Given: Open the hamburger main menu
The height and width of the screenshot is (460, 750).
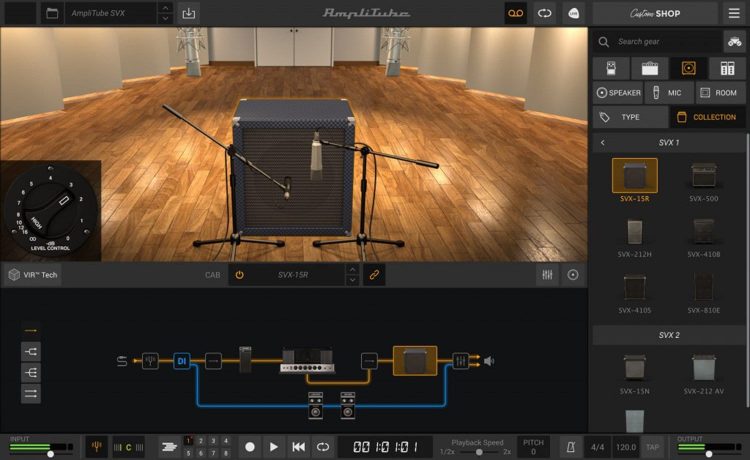Looking at the screenshot, I should tap(734, 13).
